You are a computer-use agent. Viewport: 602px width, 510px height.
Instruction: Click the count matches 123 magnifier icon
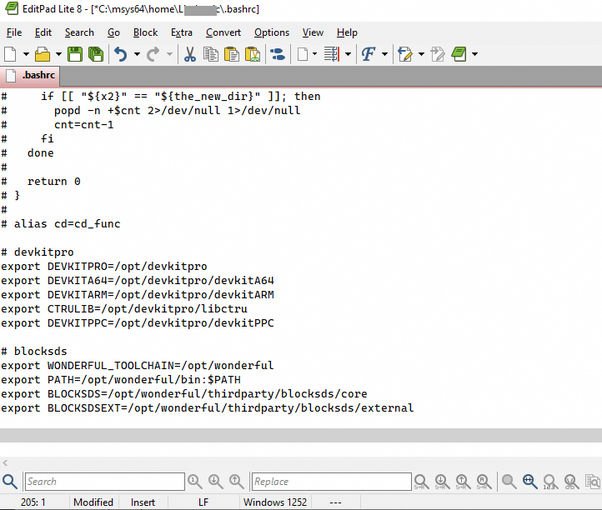click(551, 482)
